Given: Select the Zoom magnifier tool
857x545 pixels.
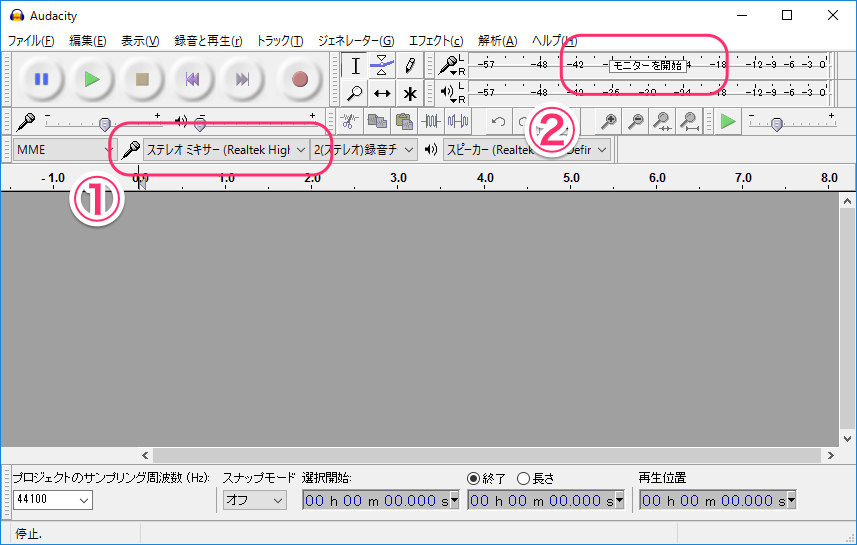Looking at the screenshot, I should point(355,93).
